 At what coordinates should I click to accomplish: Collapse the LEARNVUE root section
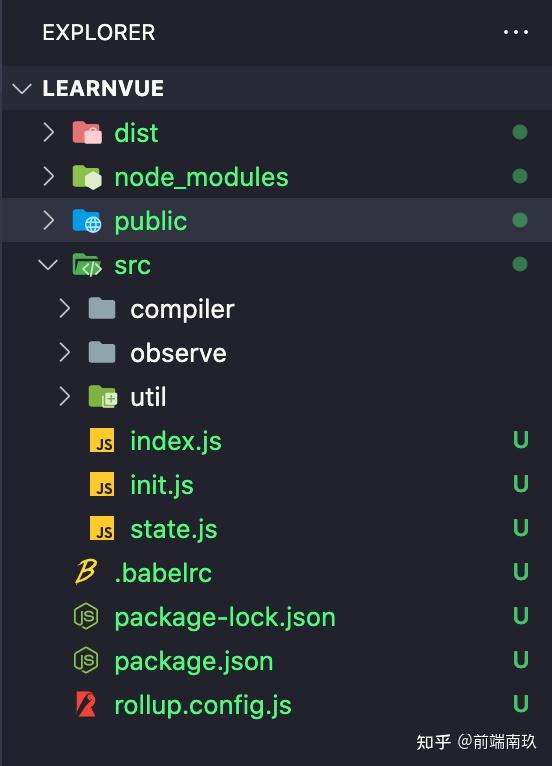[x=22, y=88]
